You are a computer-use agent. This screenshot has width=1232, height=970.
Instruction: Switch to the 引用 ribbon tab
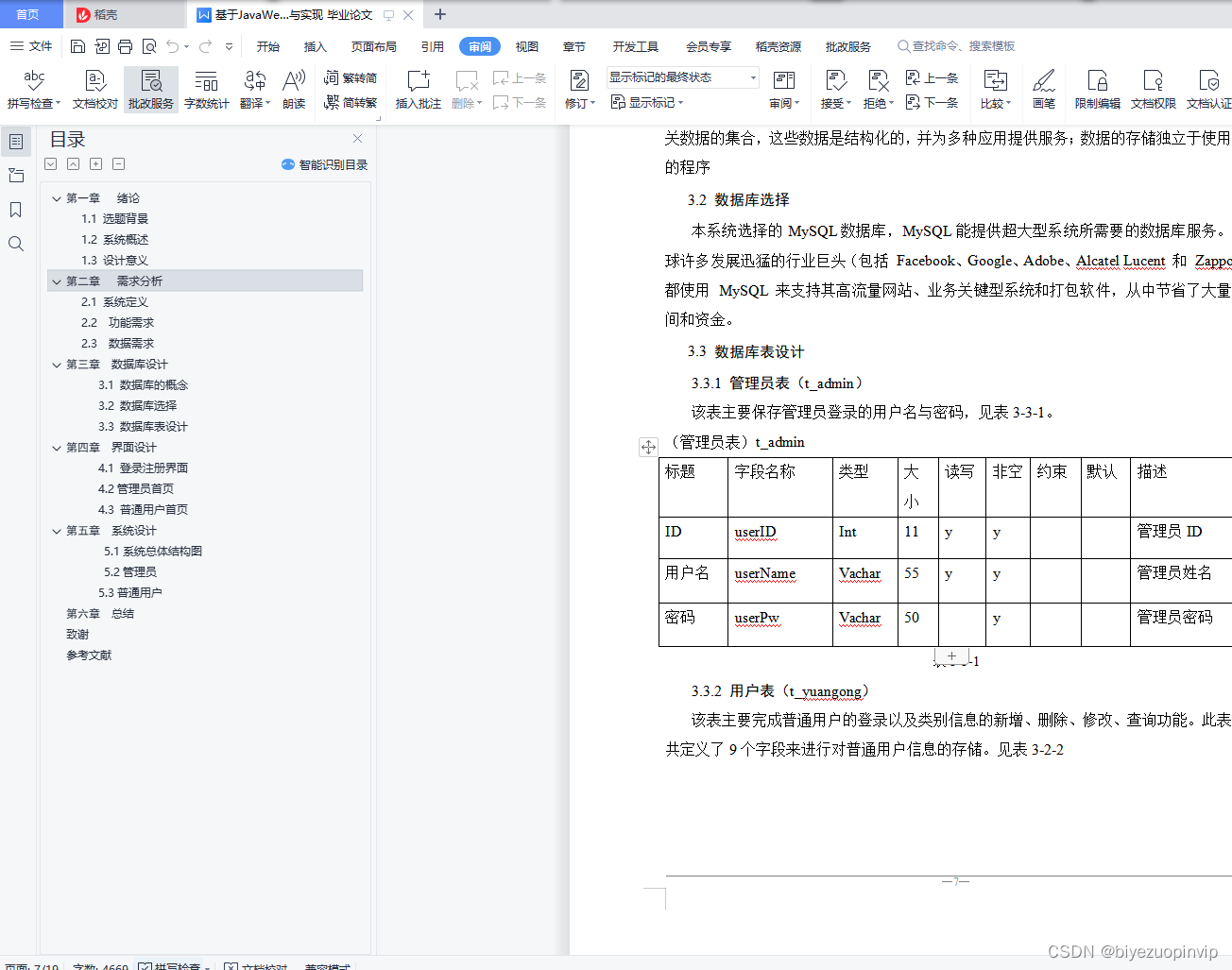pyautogui.click(x=433, y=46)
